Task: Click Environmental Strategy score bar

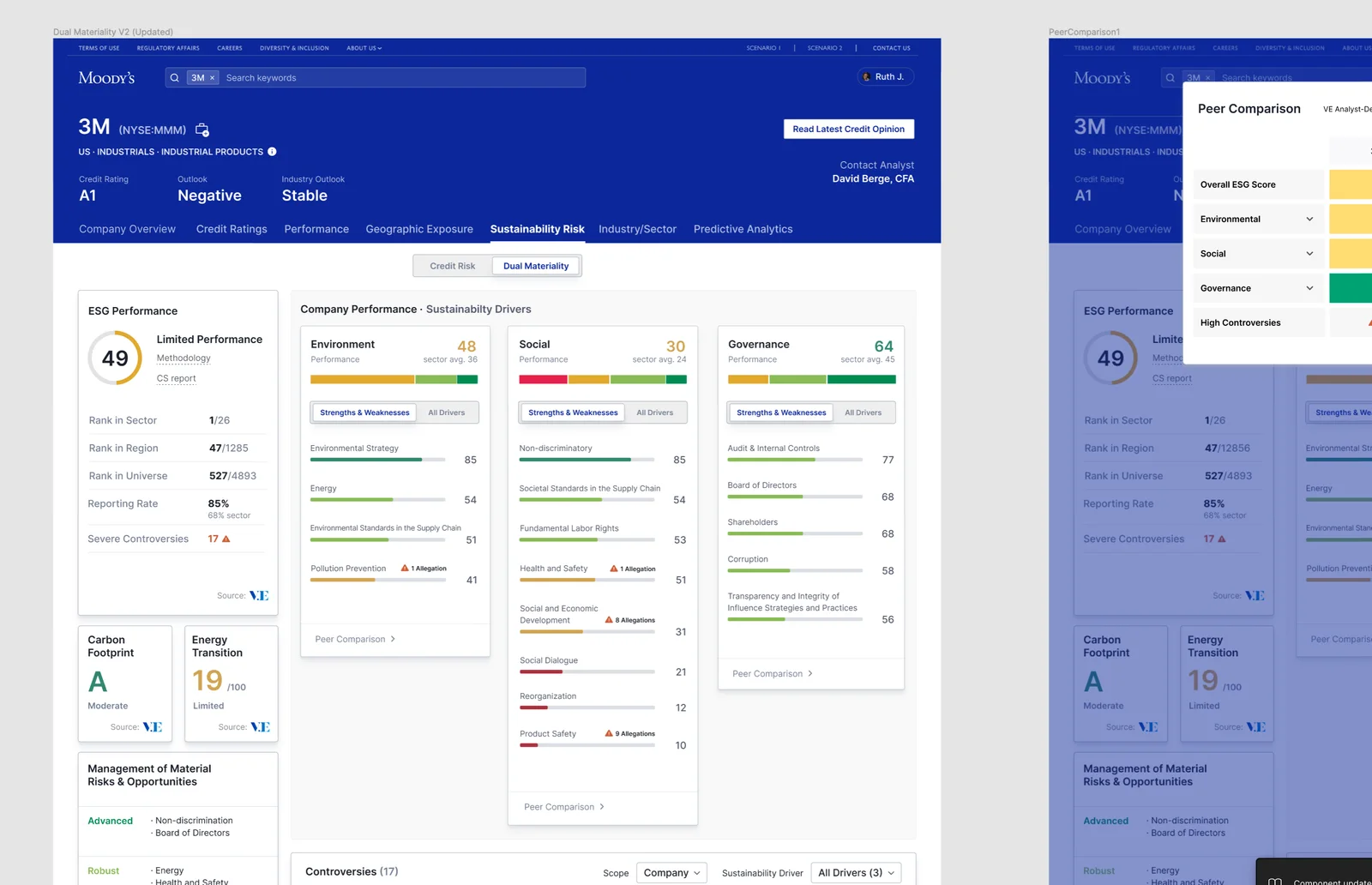Action: pos(377,460)
